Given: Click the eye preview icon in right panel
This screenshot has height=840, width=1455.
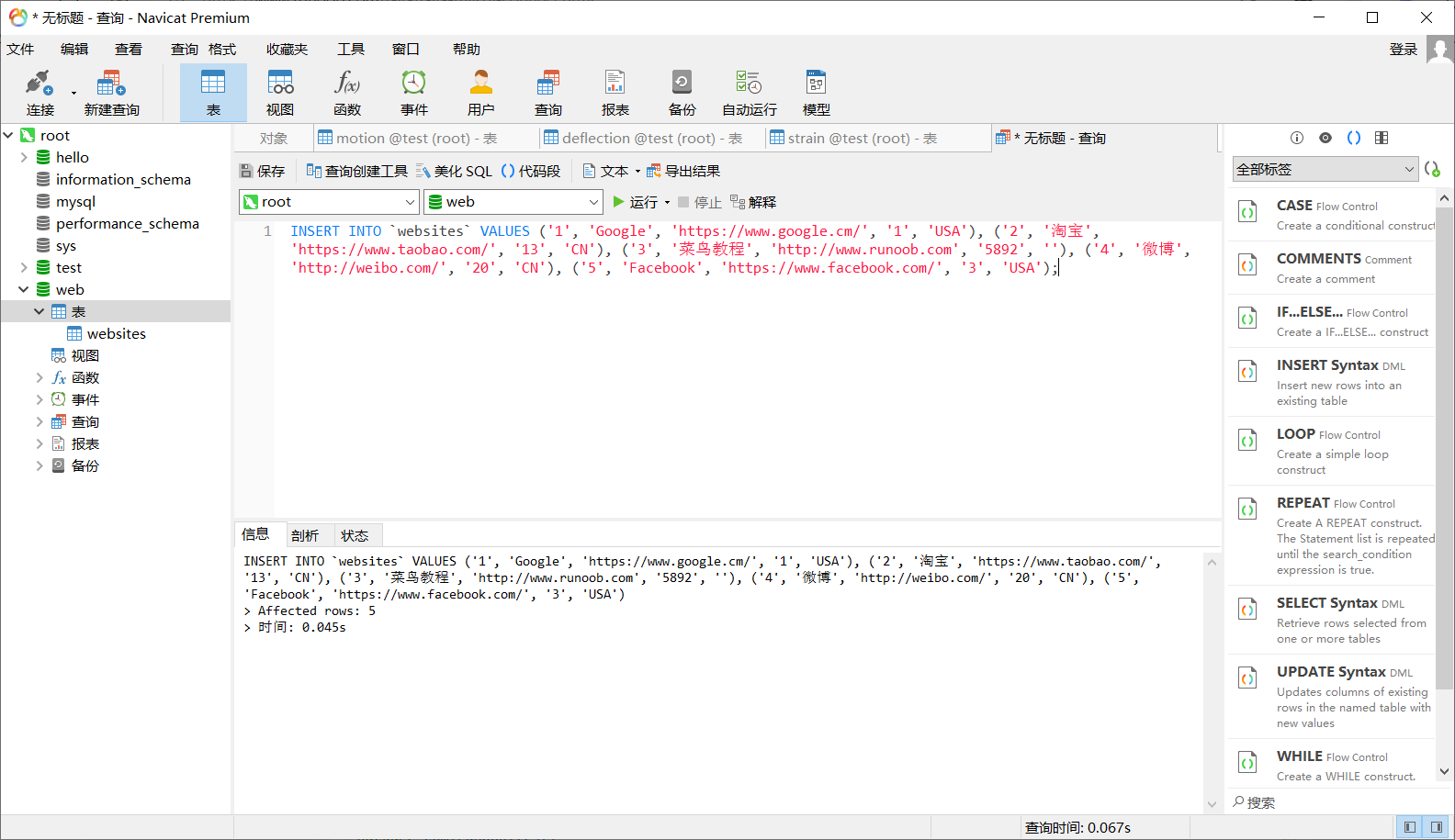Looking at the screenshot, I should click(1325, 138).
